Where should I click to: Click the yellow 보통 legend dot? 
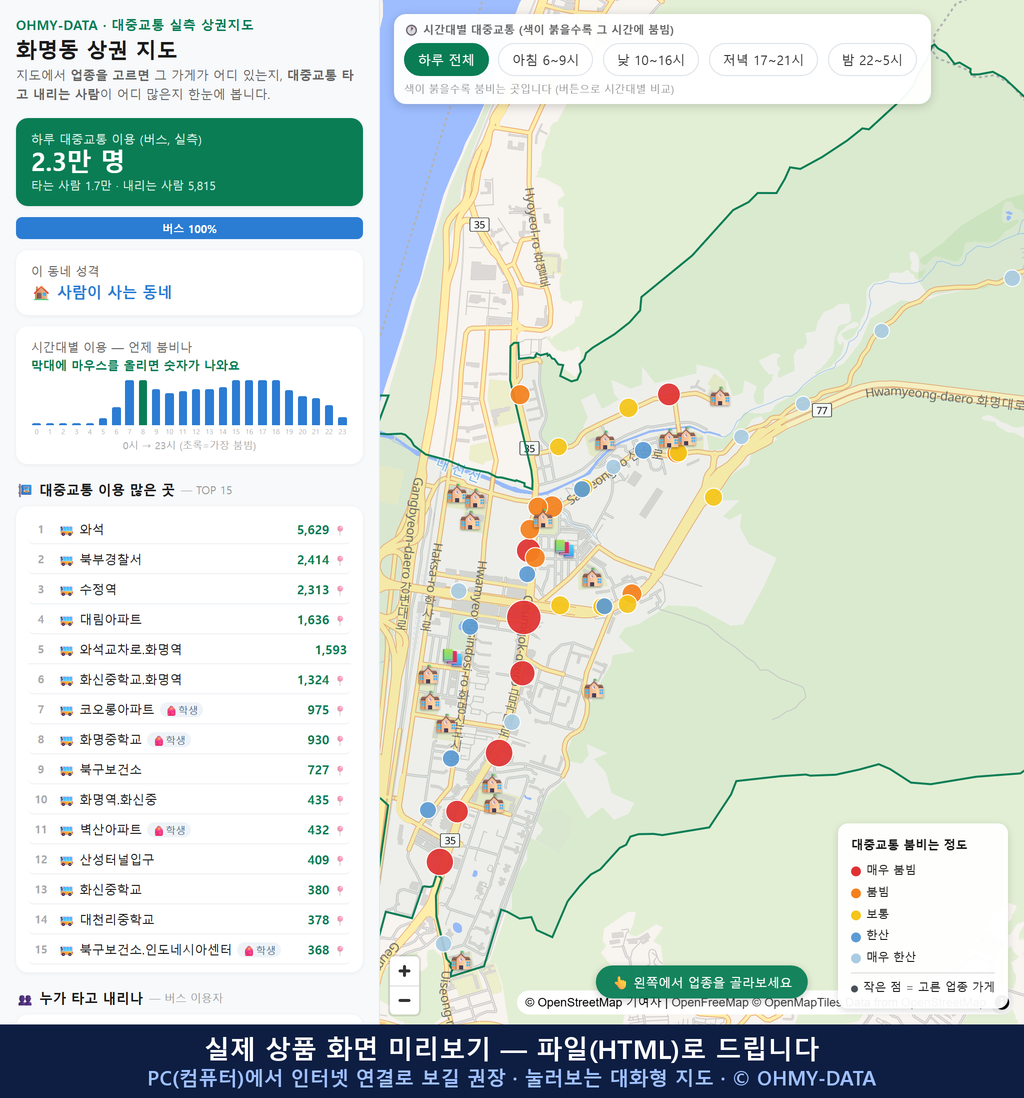coord(855,915)
